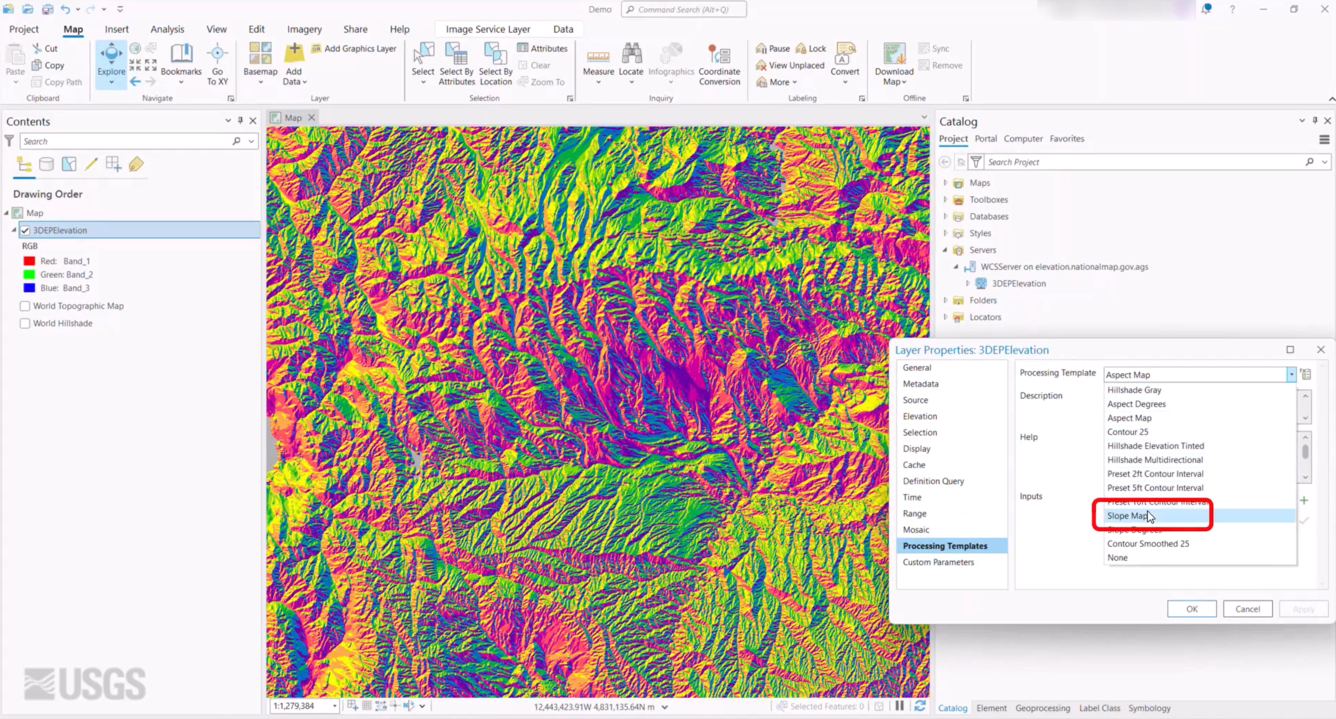The image size is (1336, 719).
Task: Expand the Styles node in Catalog
Action: point(945,233)
